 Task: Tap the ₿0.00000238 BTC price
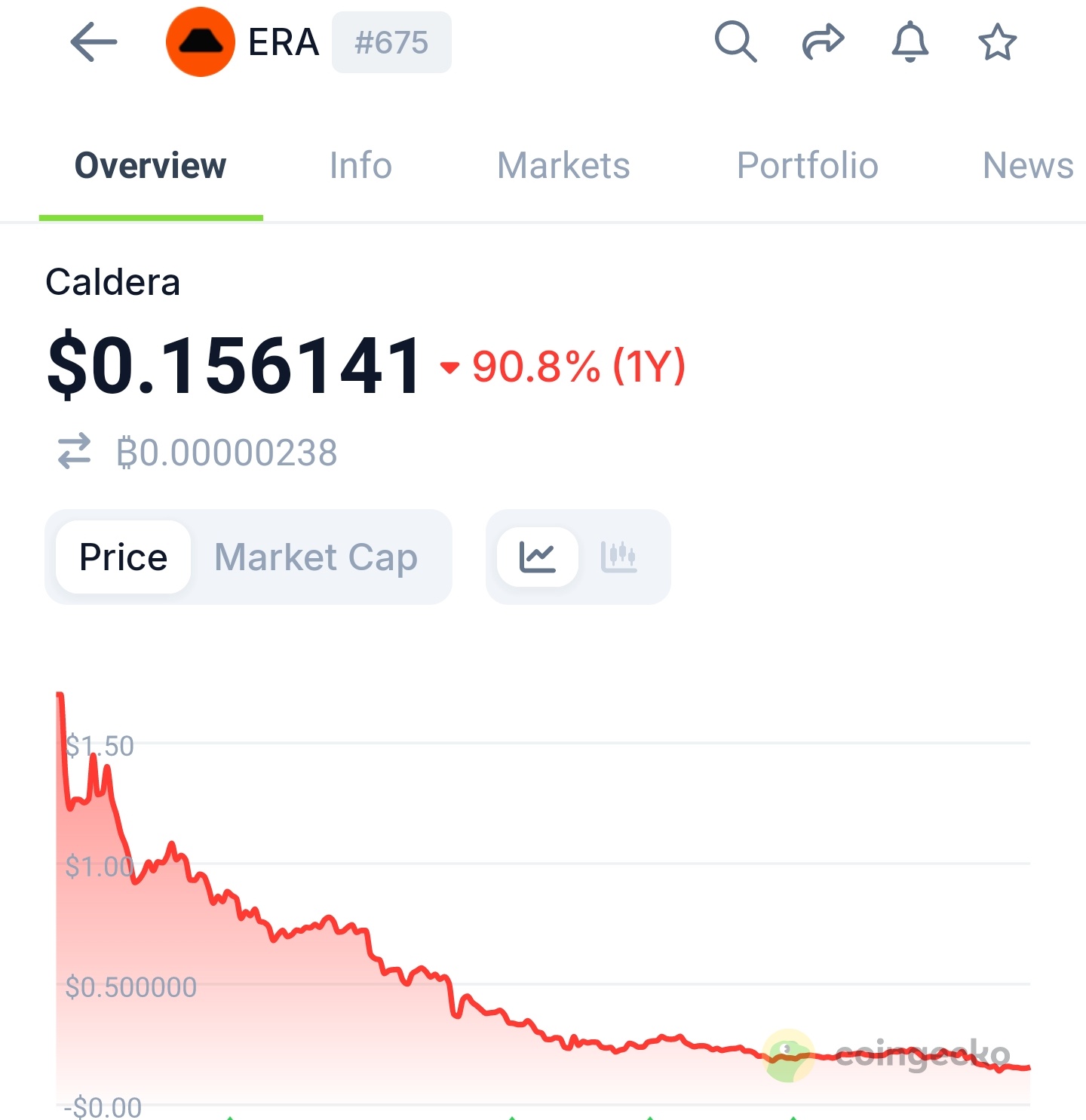[x=227, y=453]
